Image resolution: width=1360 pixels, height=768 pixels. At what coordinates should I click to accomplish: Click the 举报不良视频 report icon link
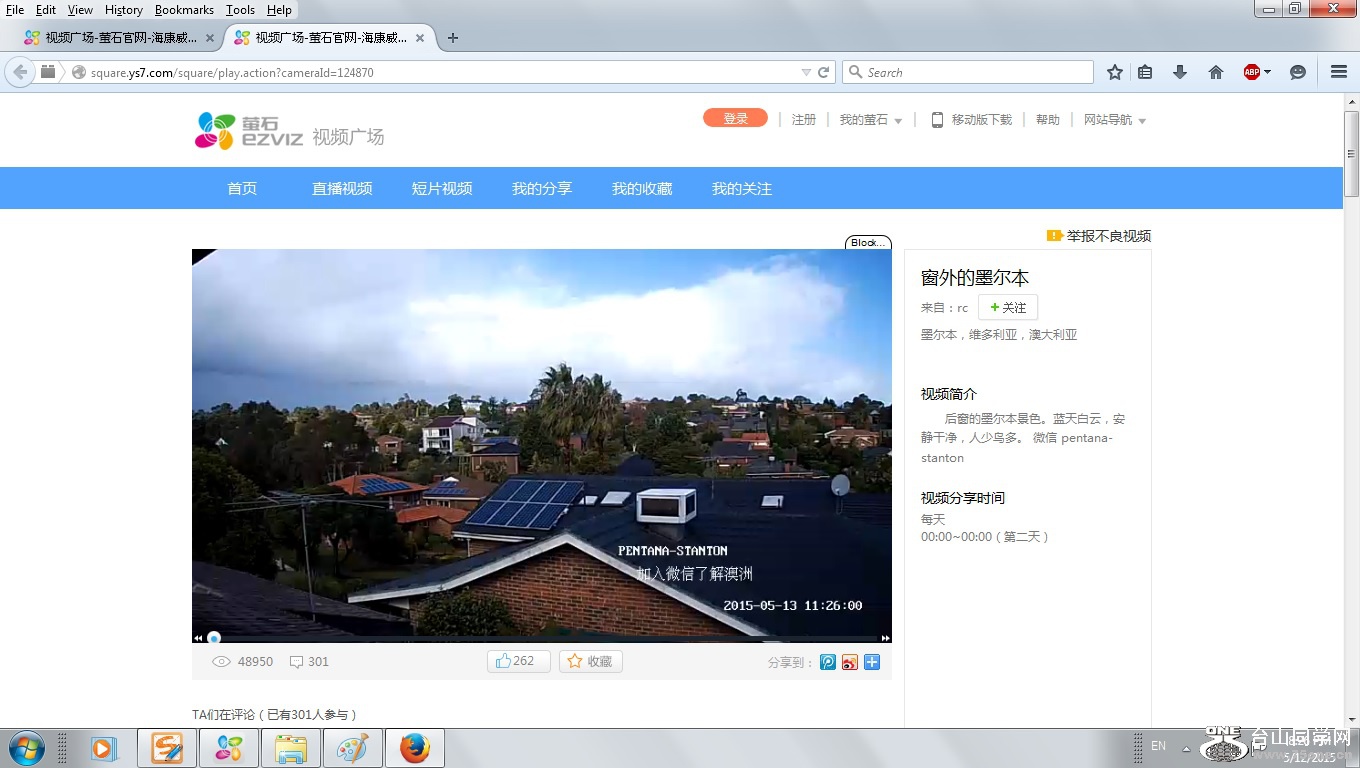[1099, 236]
